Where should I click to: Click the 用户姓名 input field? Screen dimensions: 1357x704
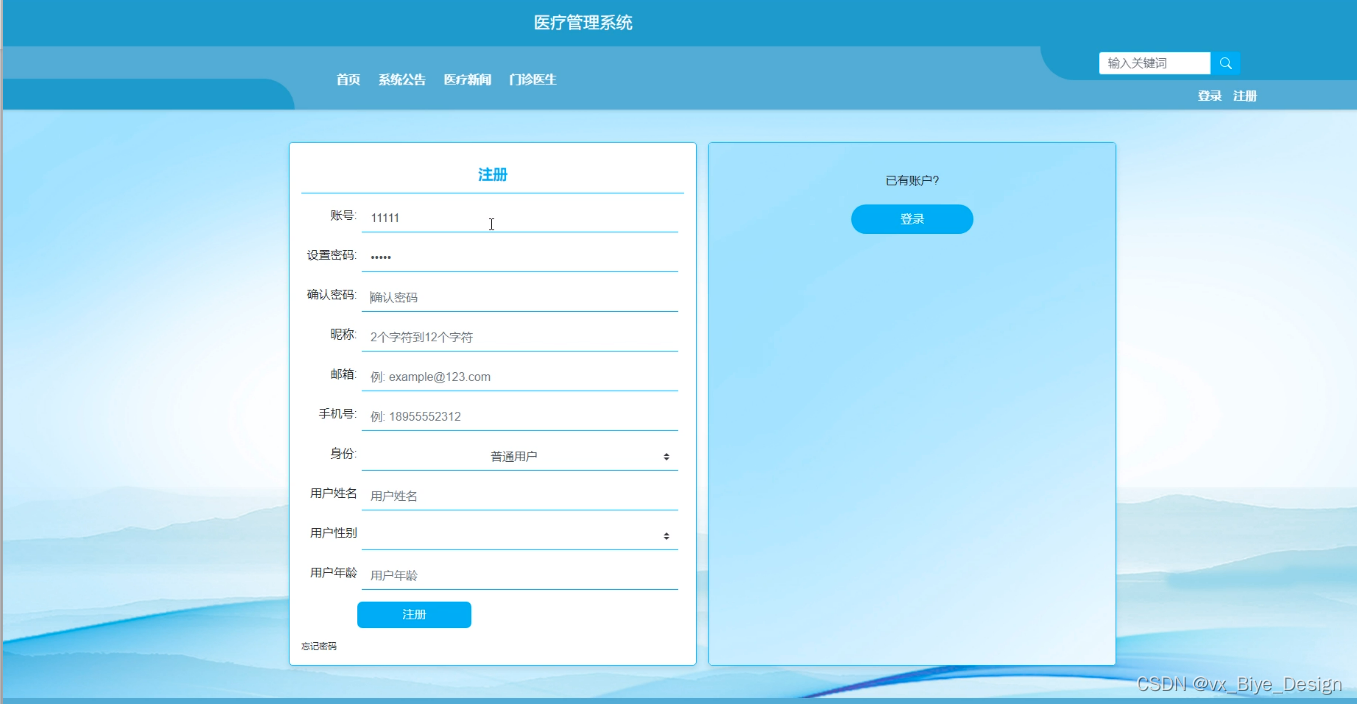[520, 496]
